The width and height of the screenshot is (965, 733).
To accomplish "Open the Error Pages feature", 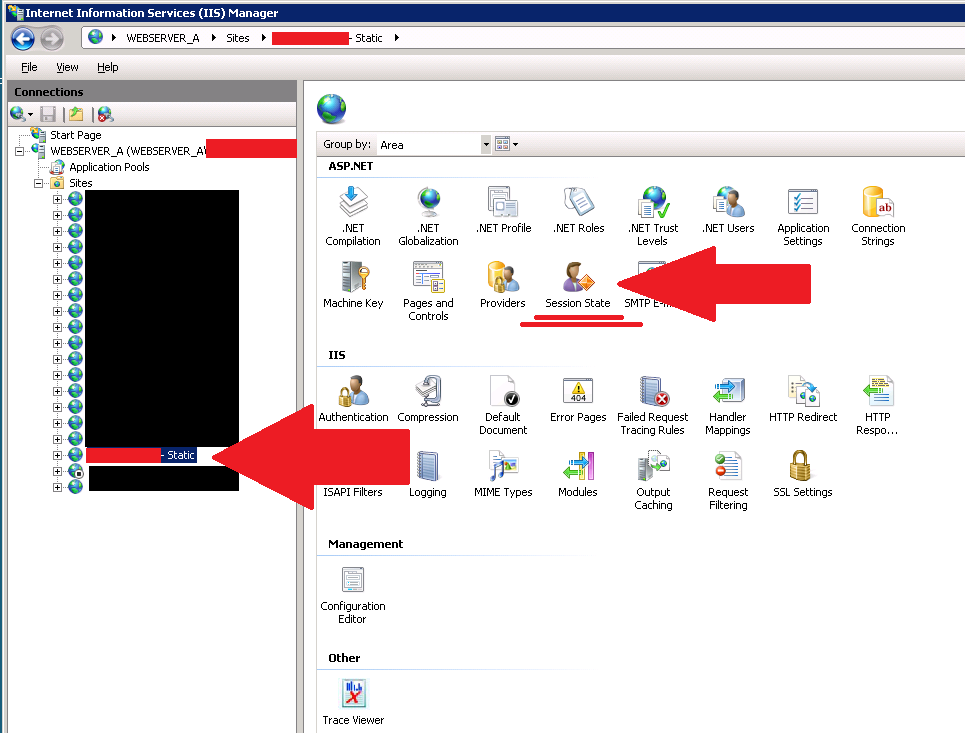I will coord(578,399).
